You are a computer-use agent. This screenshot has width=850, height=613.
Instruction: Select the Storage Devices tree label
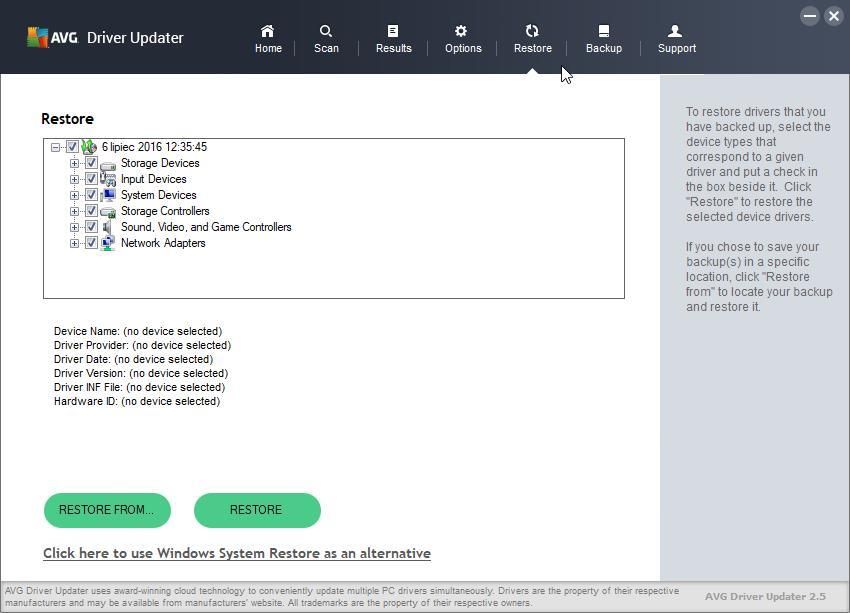tap(160, 163)
